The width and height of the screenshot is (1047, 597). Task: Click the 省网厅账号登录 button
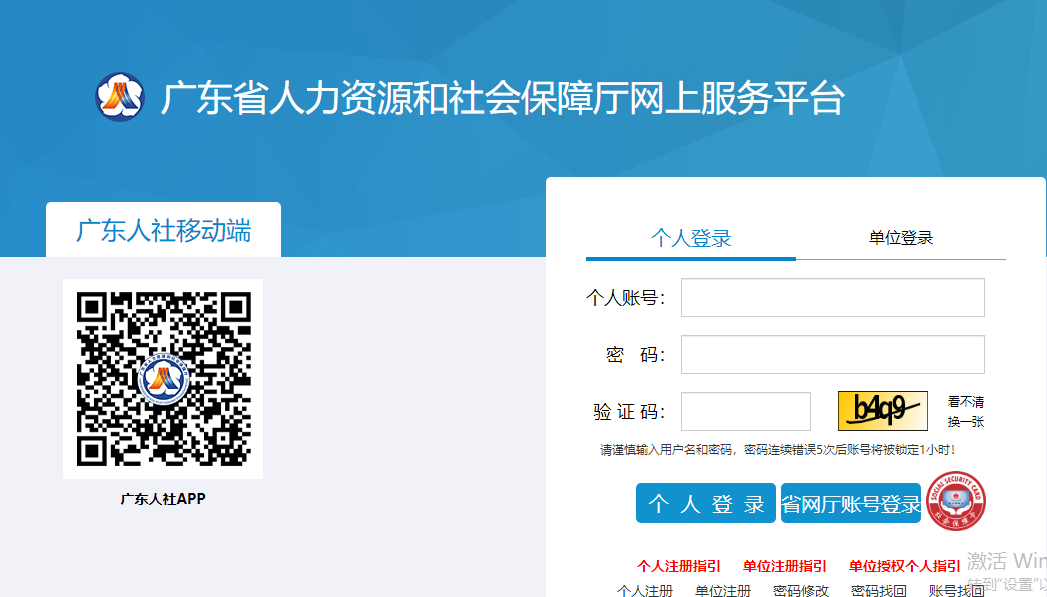(x=851, y=503)
